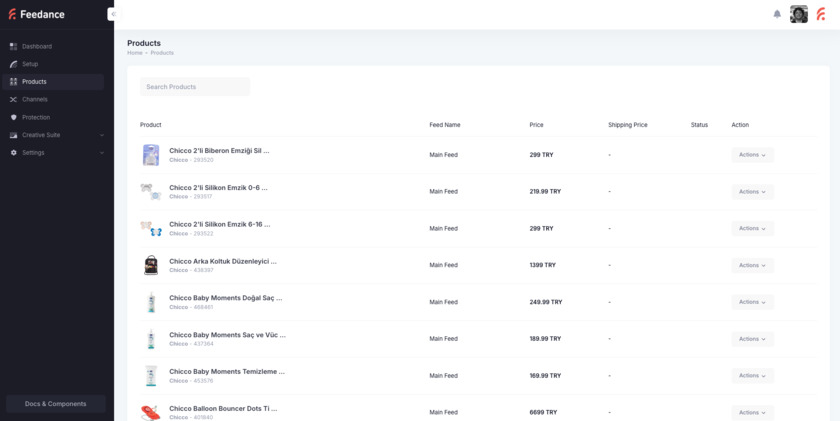Open Actions dropdown for Chicco Baby Moments Temizleme
The width and height of the screenshot is (840, 421).
tap(752, 376)
